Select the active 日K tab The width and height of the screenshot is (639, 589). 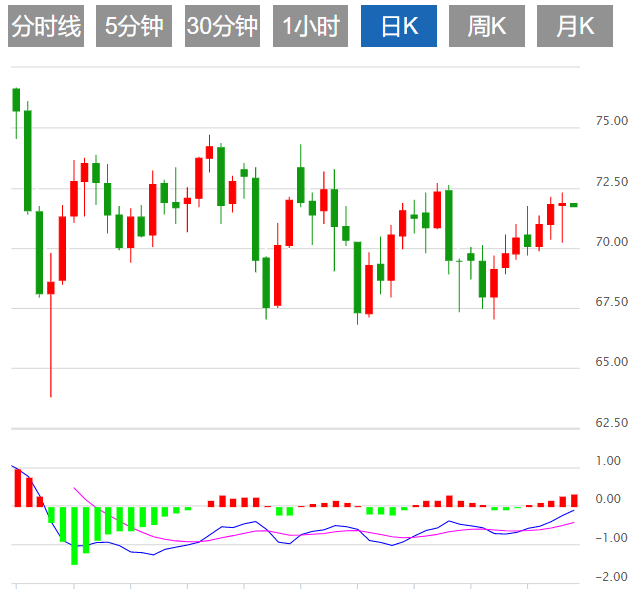coord(398,27)
